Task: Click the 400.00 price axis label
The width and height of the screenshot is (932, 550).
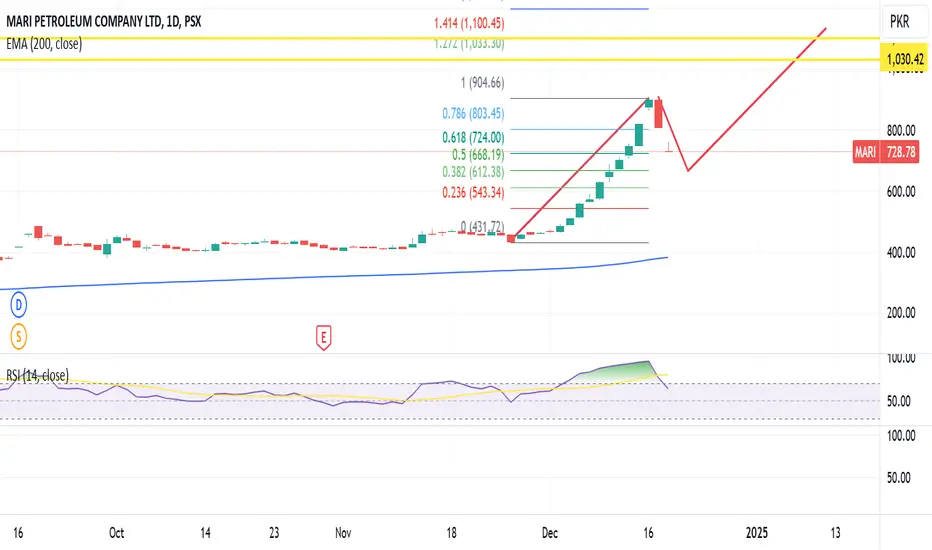Action: tap(901, 253)
